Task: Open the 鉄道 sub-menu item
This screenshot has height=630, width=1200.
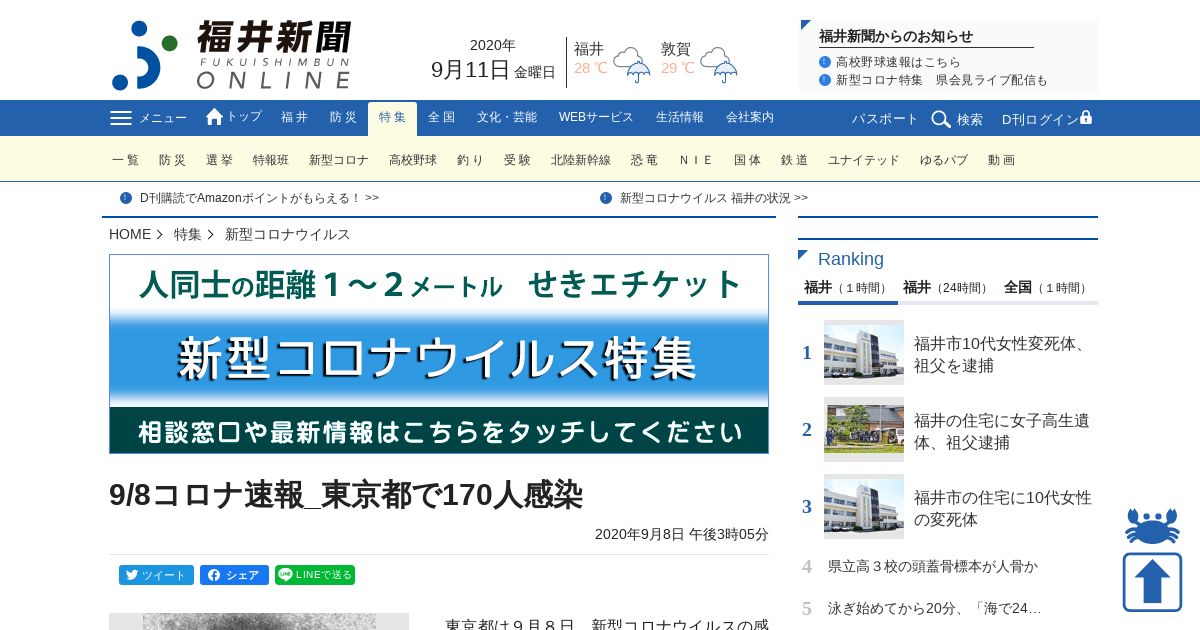Action: [794, 160]
